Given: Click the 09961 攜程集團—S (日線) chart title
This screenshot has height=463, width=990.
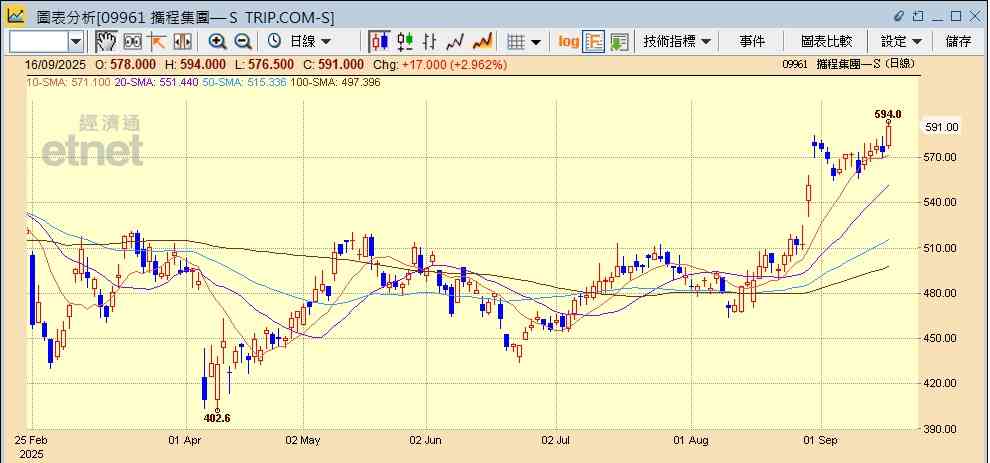Looking at the screenshot, I should (848, 64).
